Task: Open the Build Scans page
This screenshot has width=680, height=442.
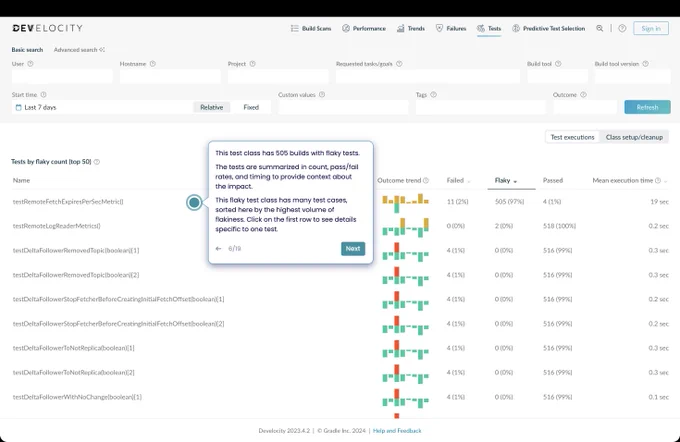Action: coord(311,29)
